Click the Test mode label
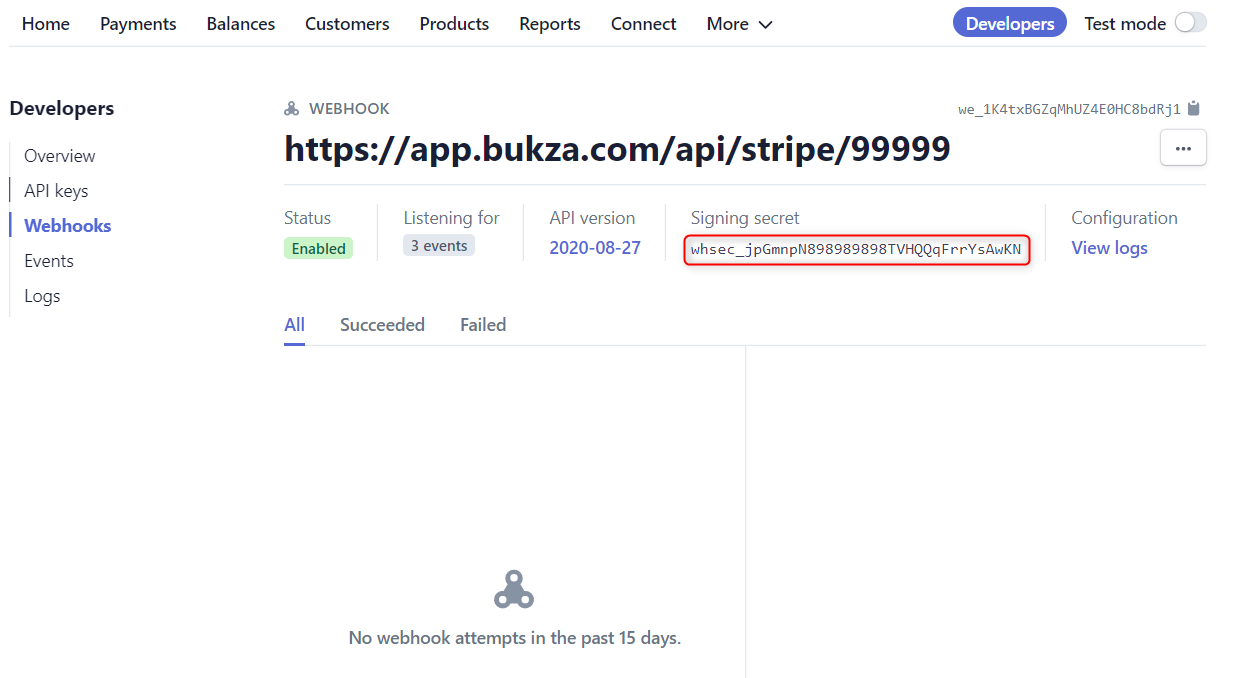1243x678 pixels. [1125, 24]
